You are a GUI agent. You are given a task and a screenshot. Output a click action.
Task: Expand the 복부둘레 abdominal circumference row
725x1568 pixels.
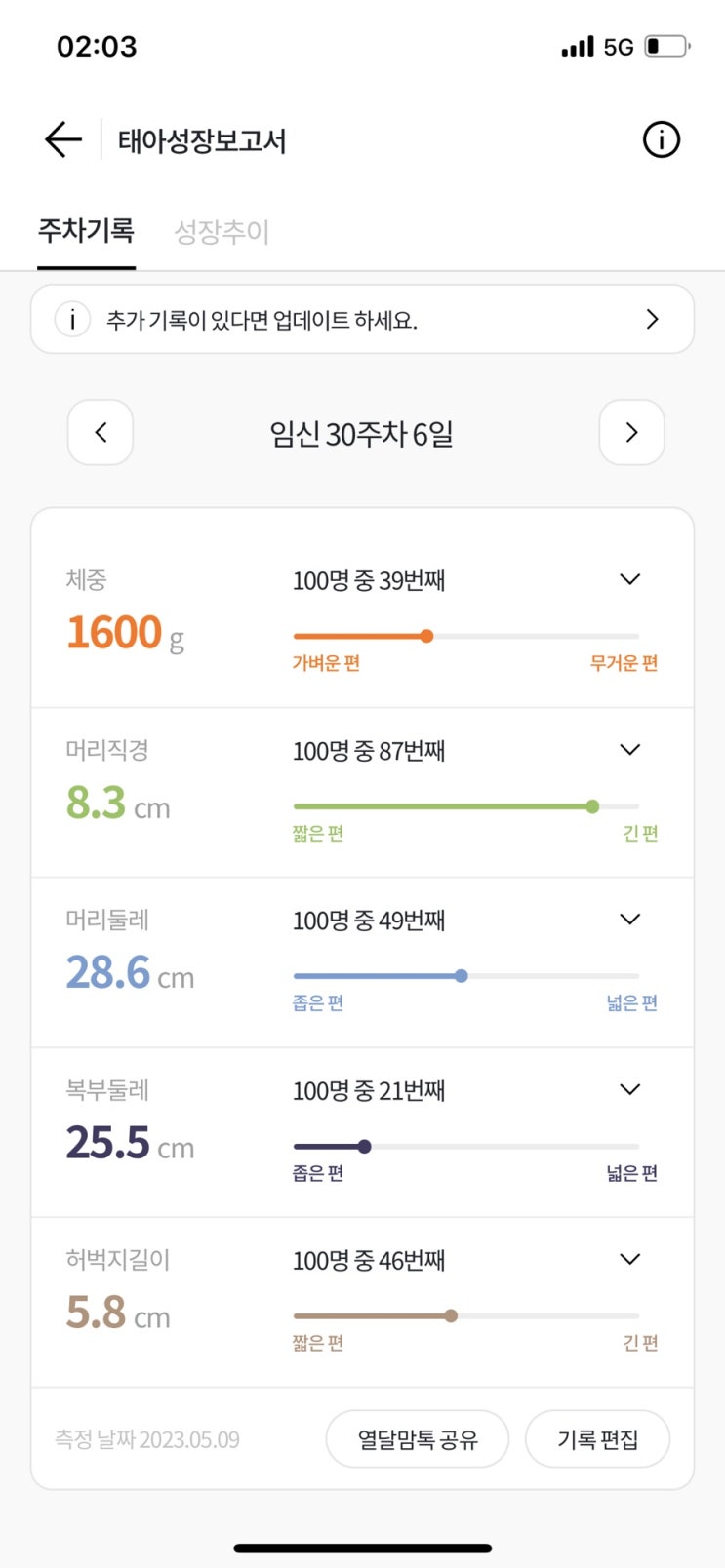[x=630, y=1089]
